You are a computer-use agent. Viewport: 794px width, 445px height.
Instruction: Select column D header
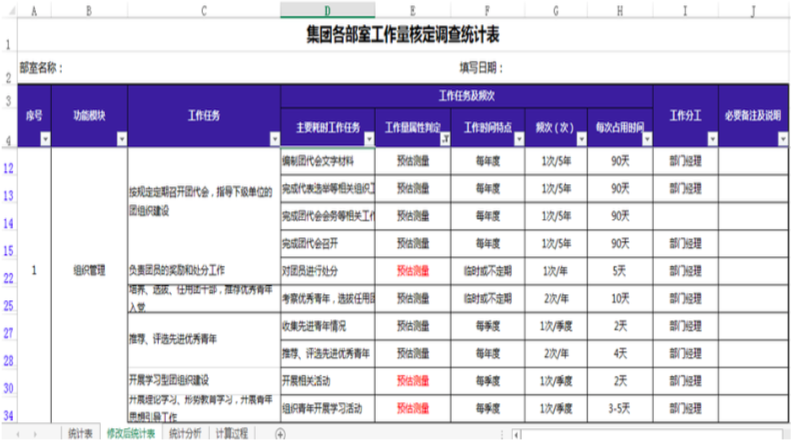tap(327, 11)
